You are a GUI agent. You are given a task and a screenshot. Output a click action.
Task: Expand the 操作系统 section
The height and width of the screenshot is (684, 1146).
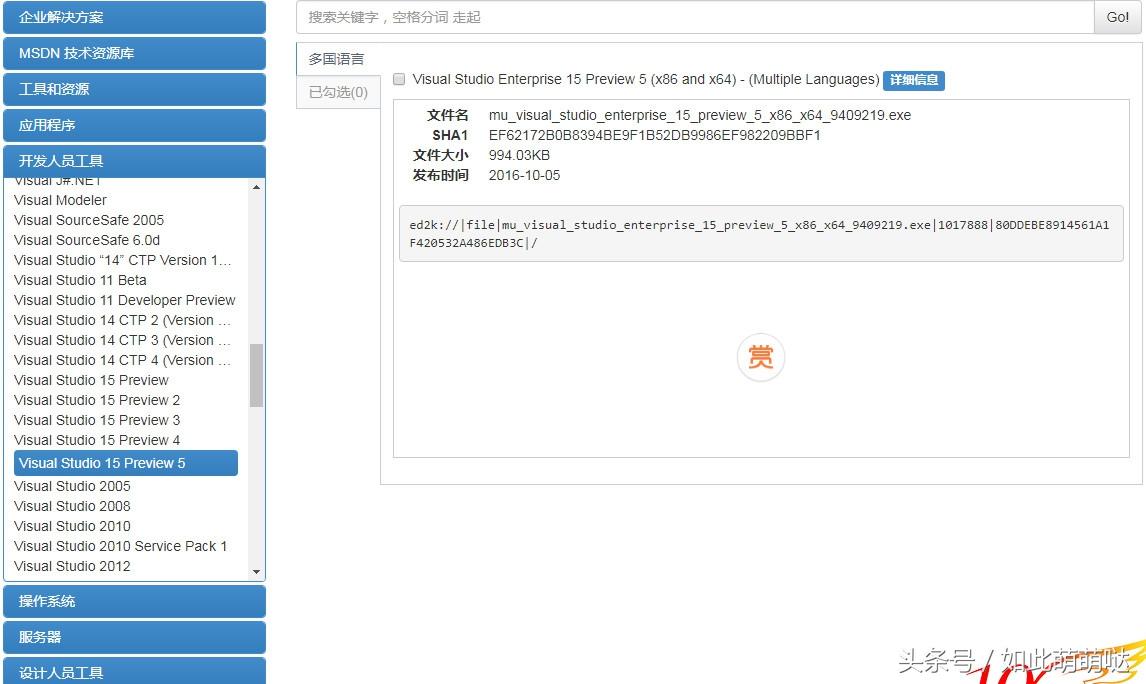pyautogui.click(x=134, y=601)
